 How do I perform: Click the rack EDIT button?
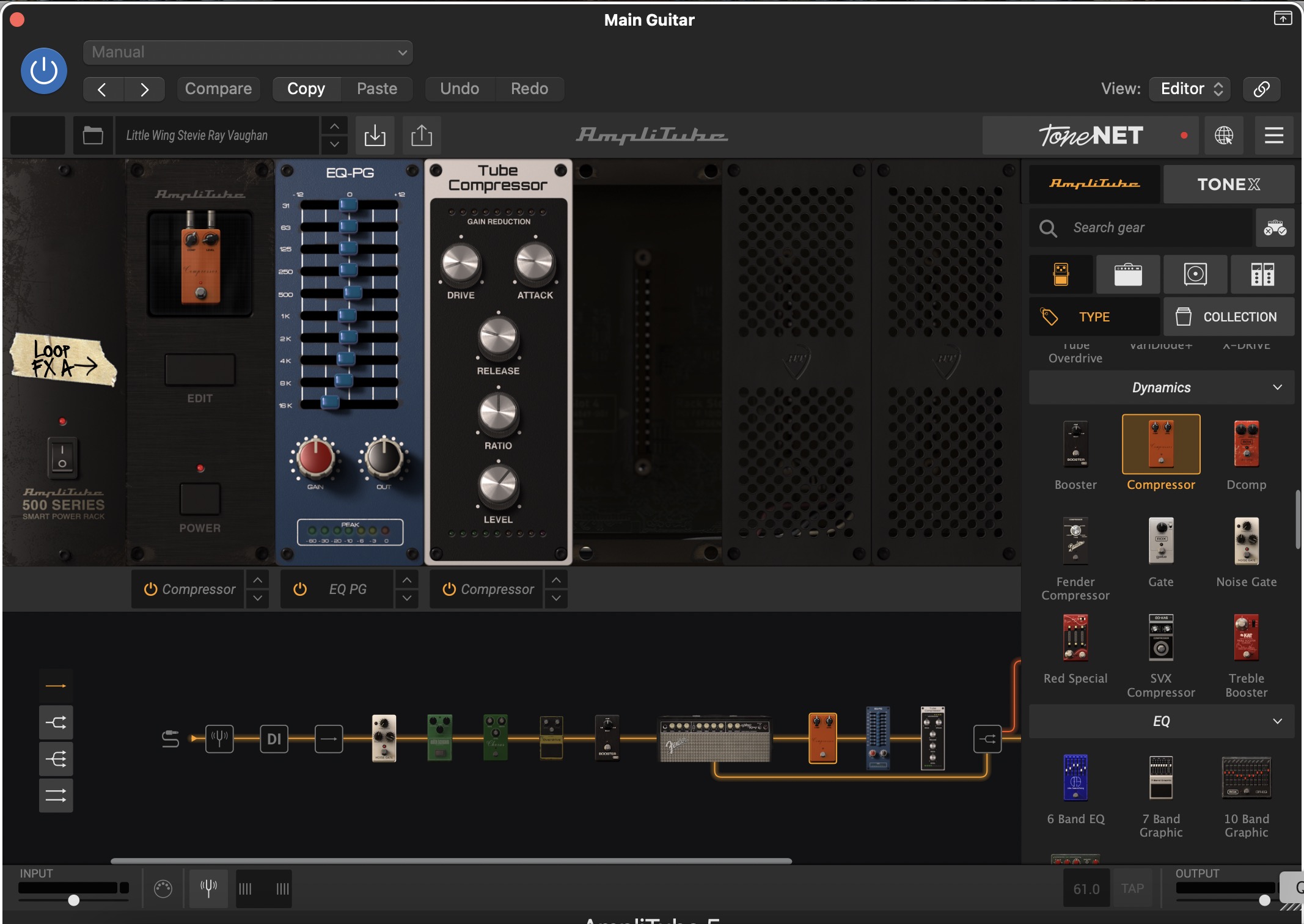pos(200,370)
